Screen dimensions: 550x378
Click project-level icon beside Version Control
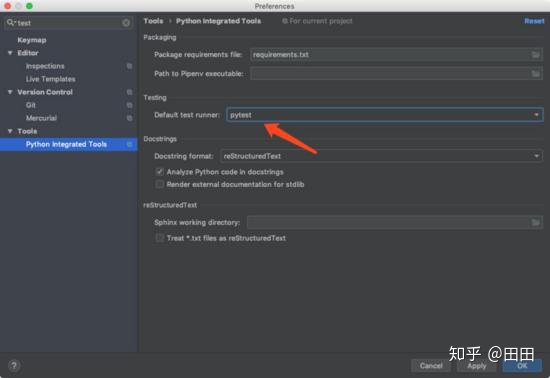tap(129, 92)
